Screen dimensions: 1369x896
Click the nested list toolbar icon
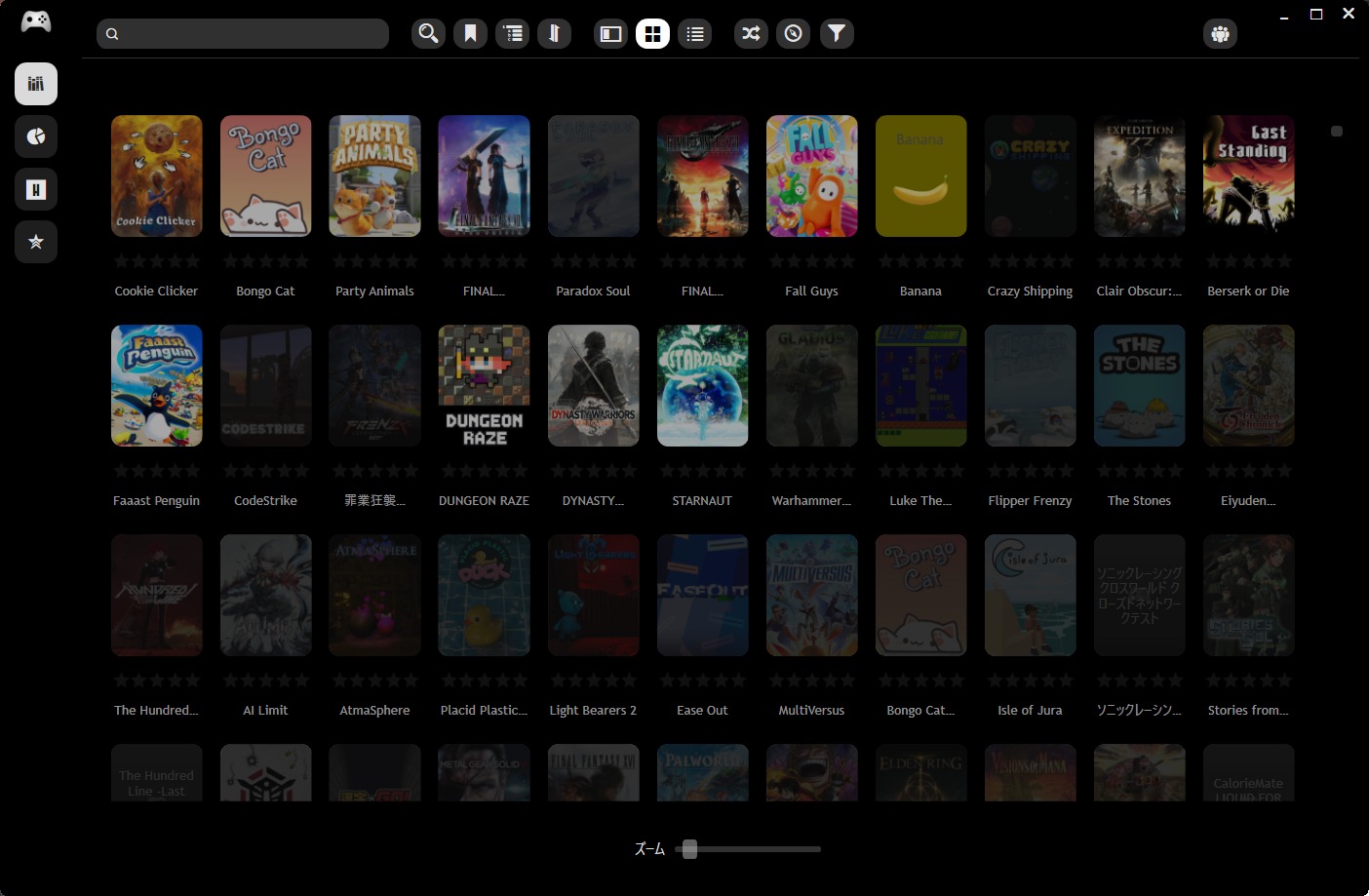coord(512,34)
